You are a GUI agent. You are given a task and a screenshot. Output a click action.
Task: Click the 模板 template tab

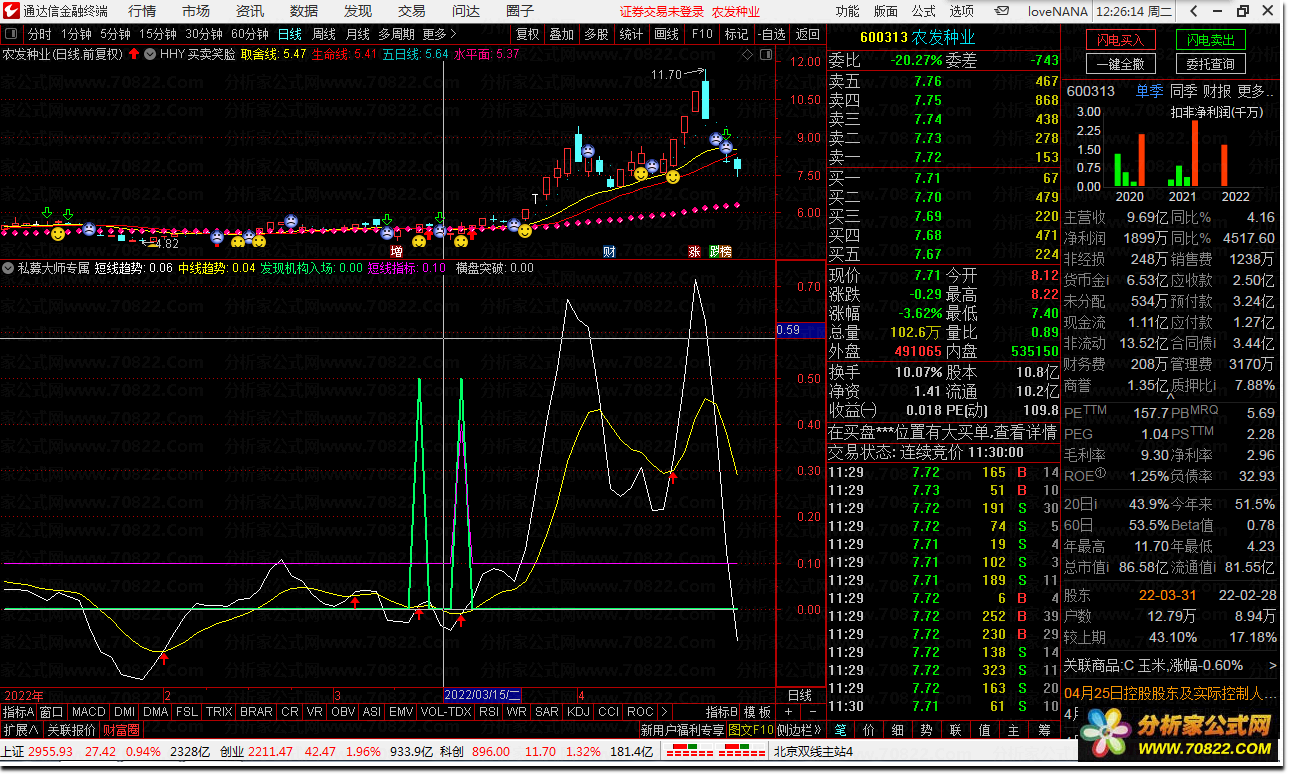tap(757, 712)
